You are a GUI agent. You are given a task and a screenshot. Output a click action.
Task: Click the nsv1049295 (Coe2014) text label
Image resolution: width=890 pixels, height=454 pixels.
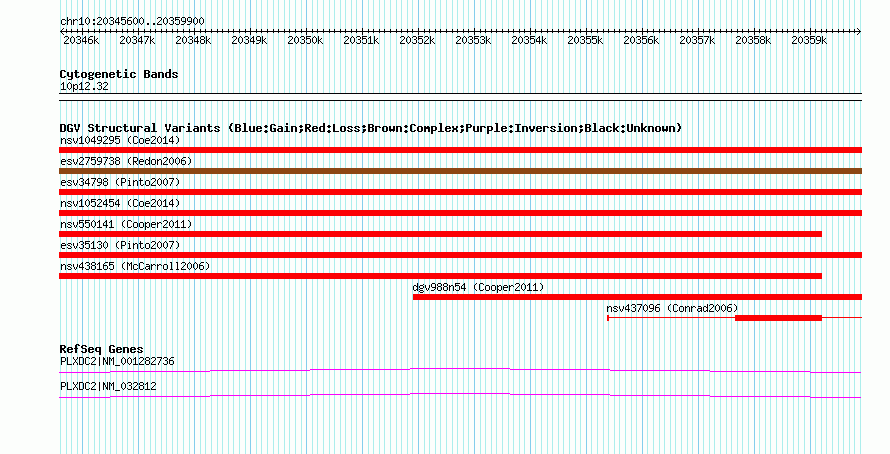tap(120, 140)
